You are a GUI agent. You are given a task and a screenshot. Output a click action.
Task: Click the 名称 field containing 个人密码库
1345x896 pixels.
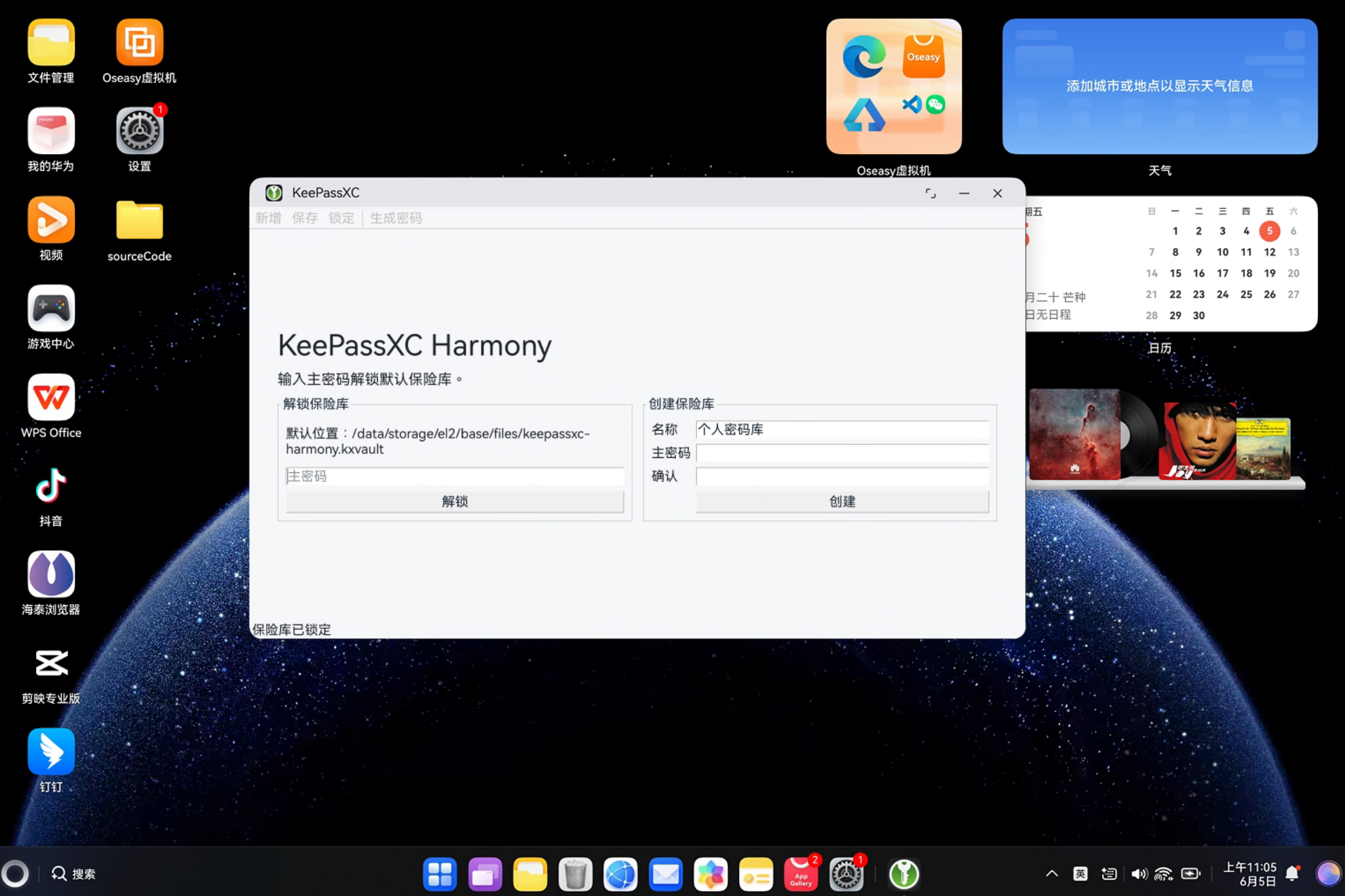pos(842,429)
